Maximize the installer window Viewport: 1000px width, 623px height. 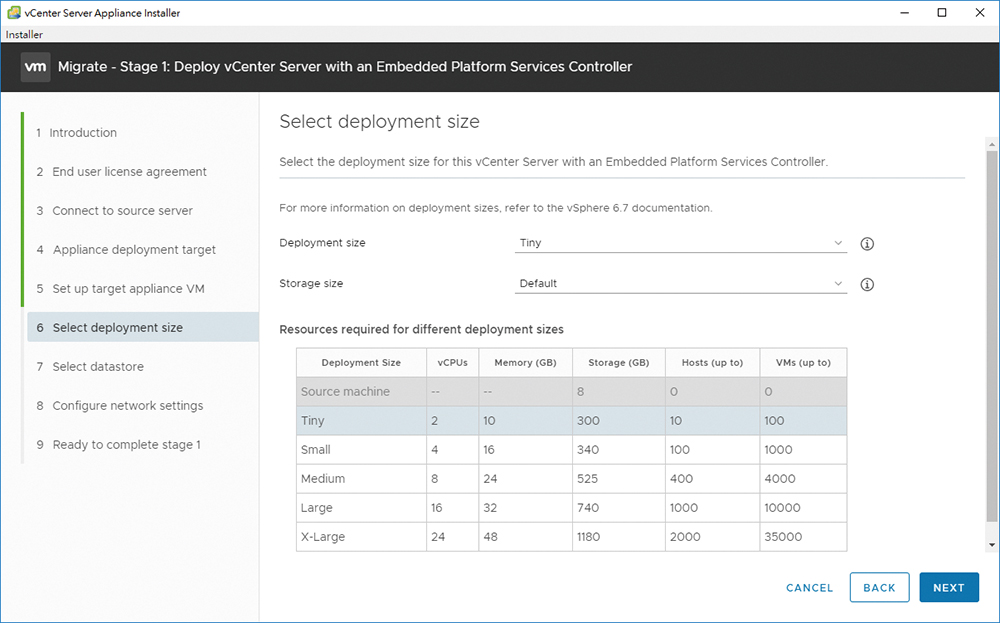pos(942,13)
